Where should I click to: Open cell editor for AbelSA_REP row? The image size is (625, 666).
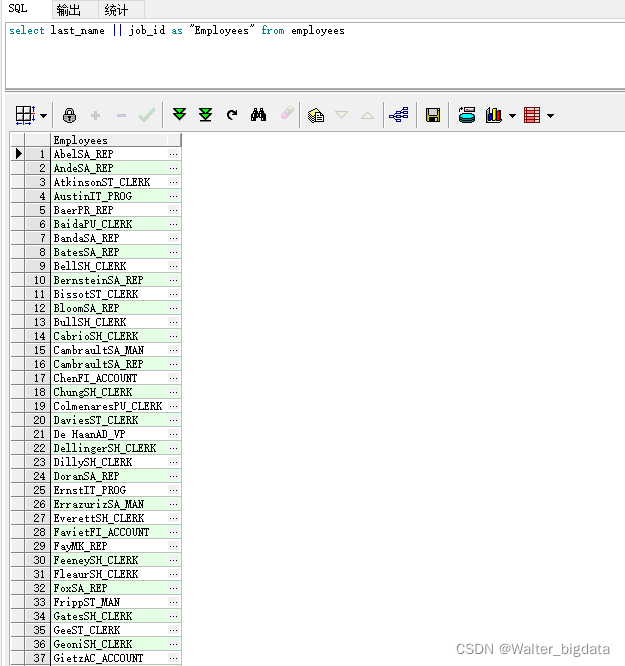[173, 154]
